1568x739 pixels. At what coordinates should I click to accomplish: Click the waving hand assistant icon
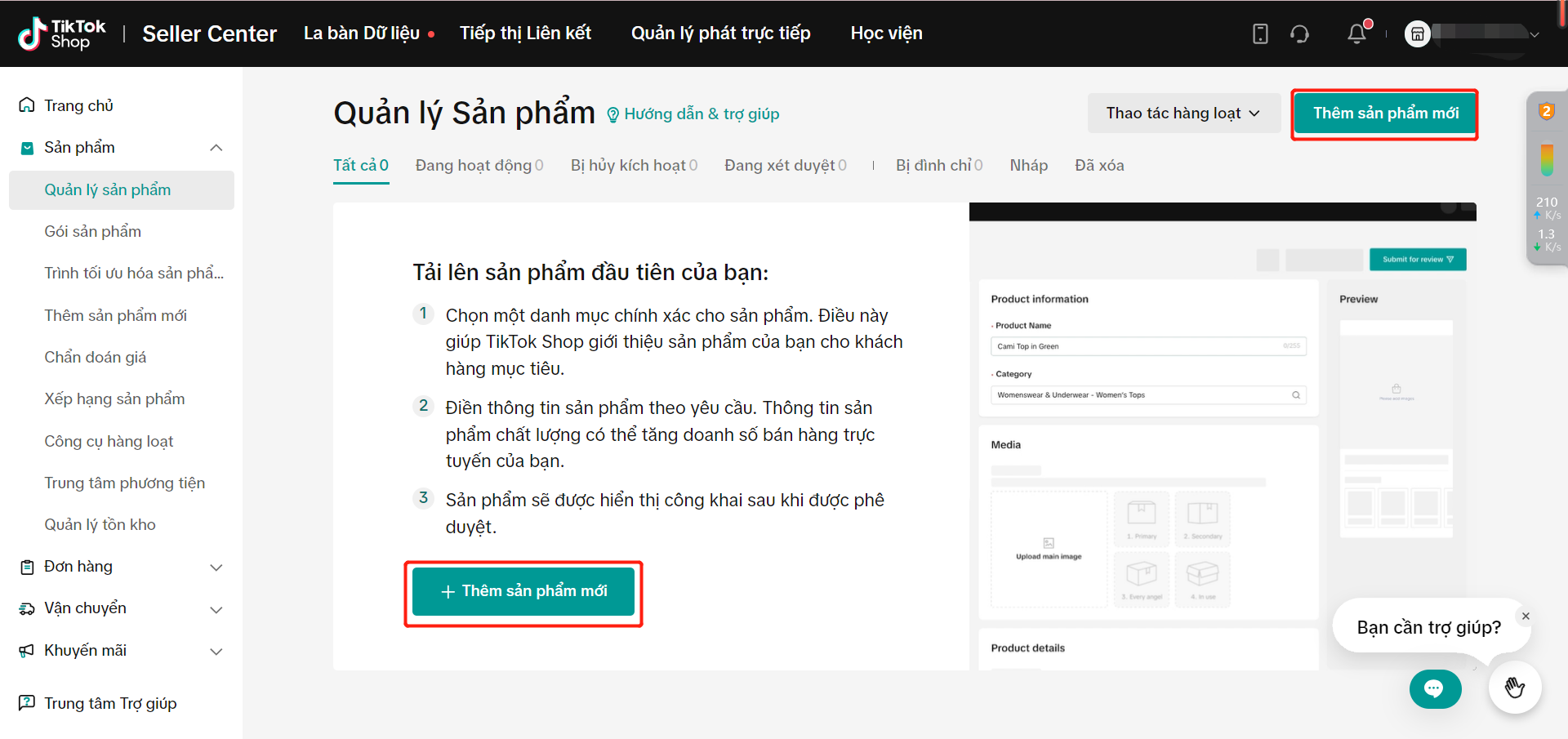click(1514, 688)
